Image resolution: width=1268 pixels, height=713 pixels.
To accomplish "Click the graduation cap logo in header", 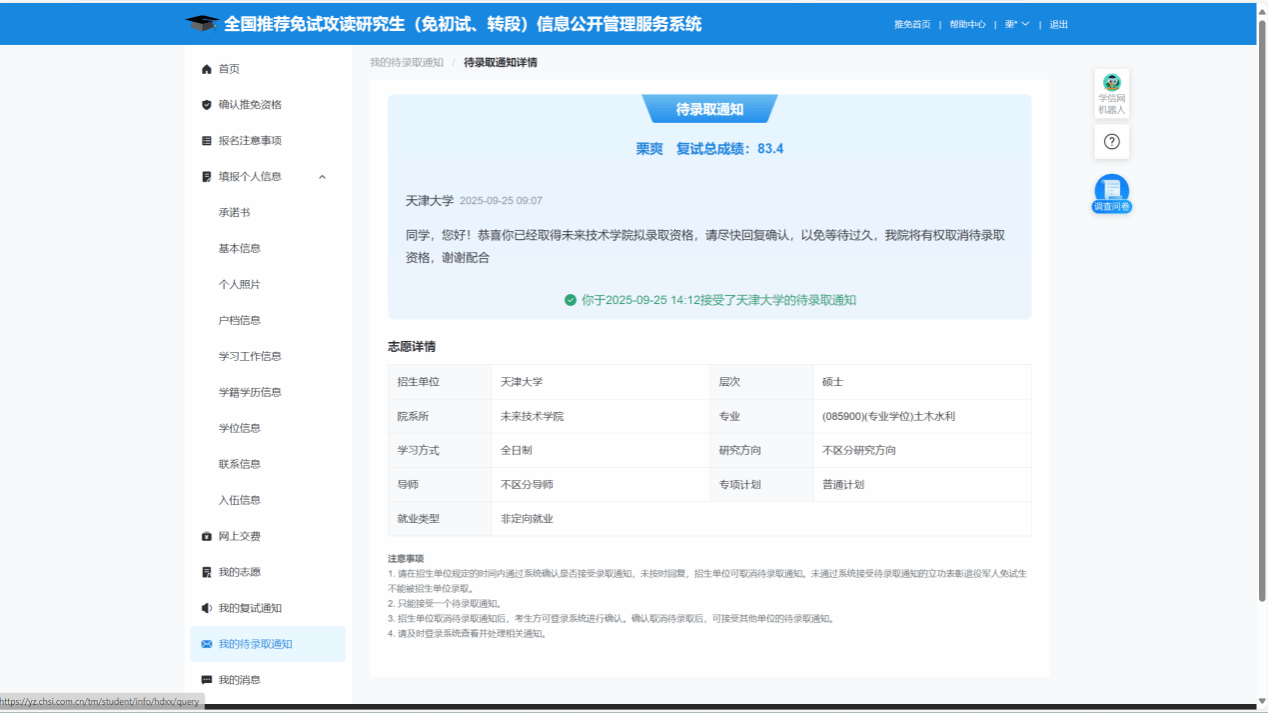I will tap(201, 24).
